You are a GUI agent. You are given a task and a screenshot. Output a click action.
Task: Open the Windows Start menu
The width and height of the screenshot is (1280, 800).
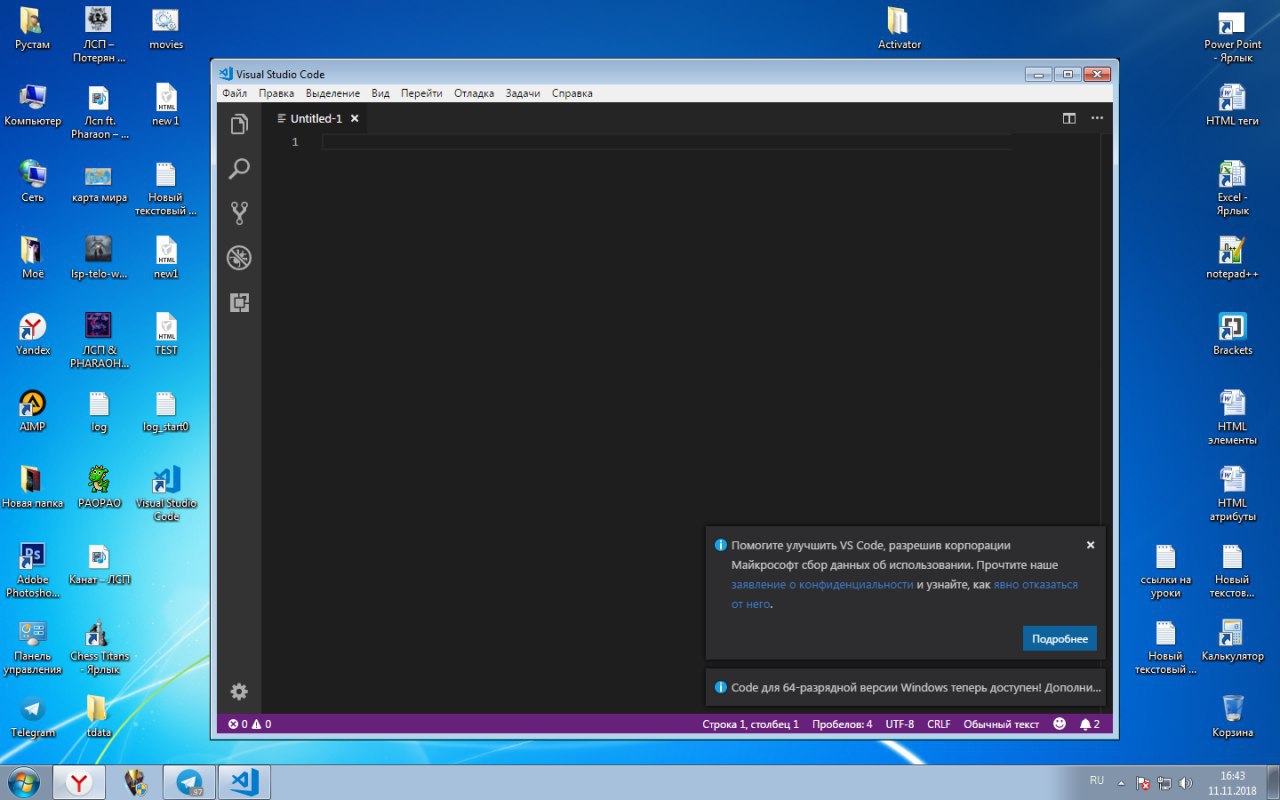pos(22,782)
